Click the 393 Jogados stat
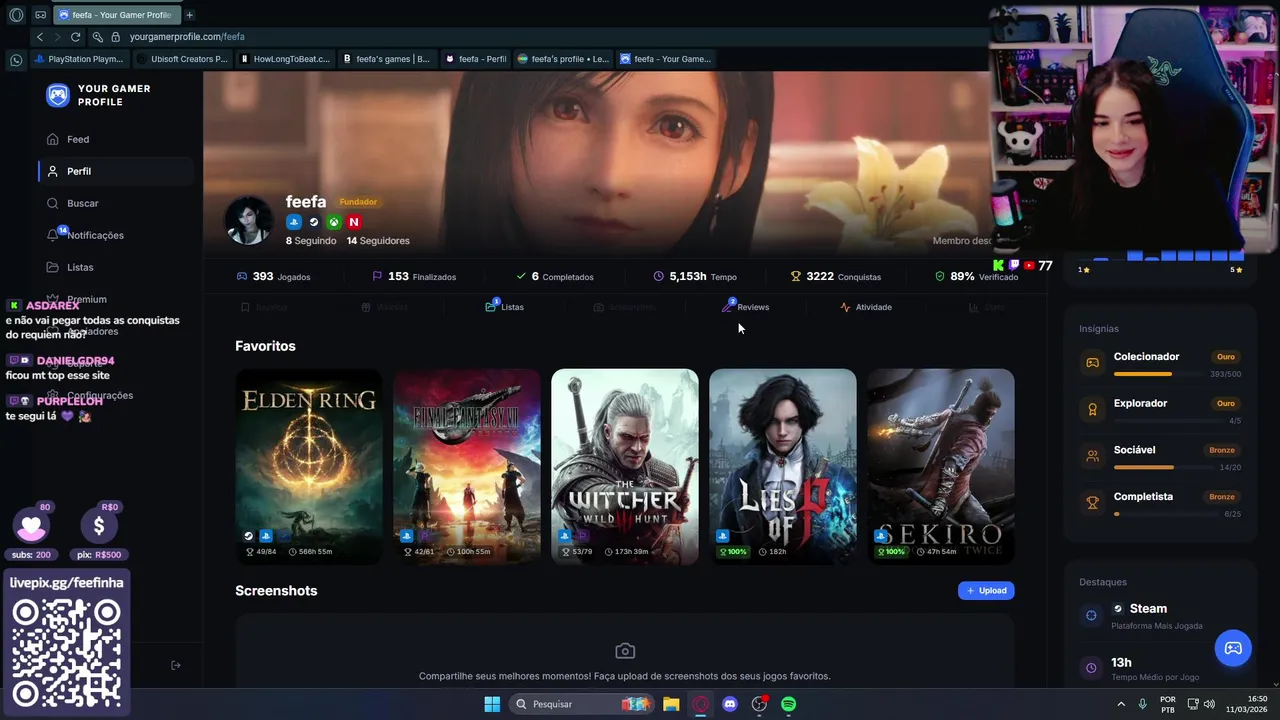 click(273, 276)
